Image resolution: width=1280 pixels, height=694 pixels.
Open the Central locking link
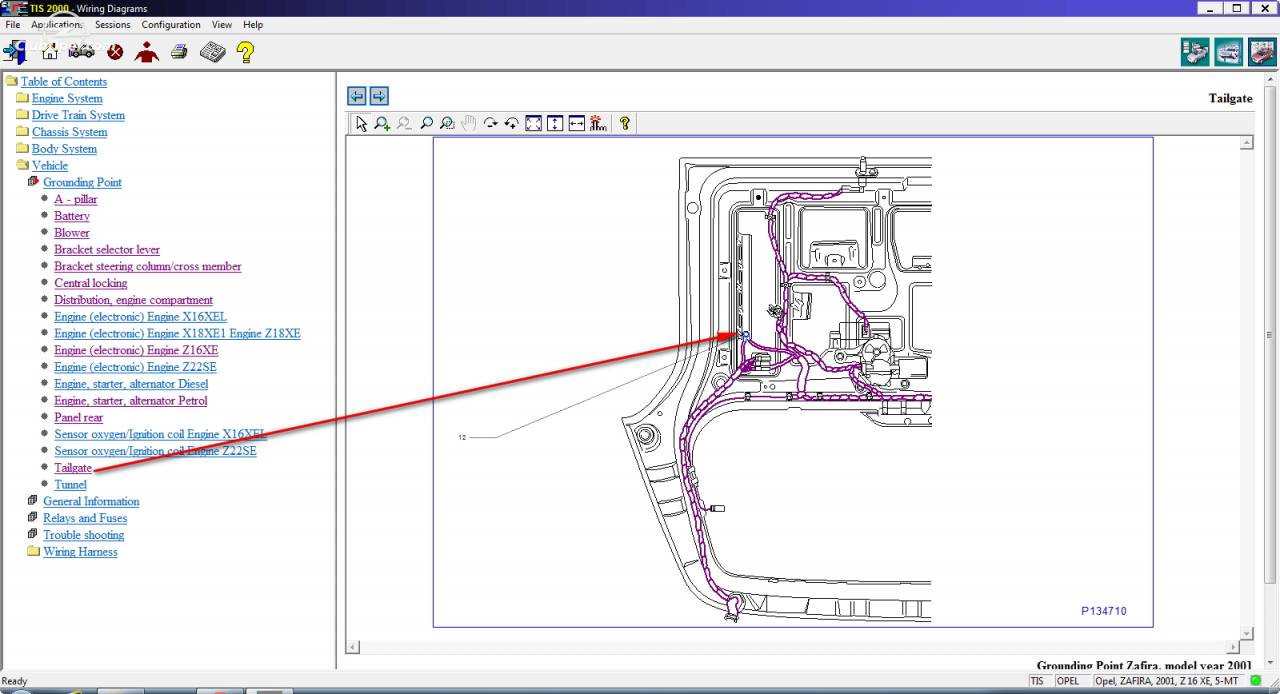tap(91, 283)
